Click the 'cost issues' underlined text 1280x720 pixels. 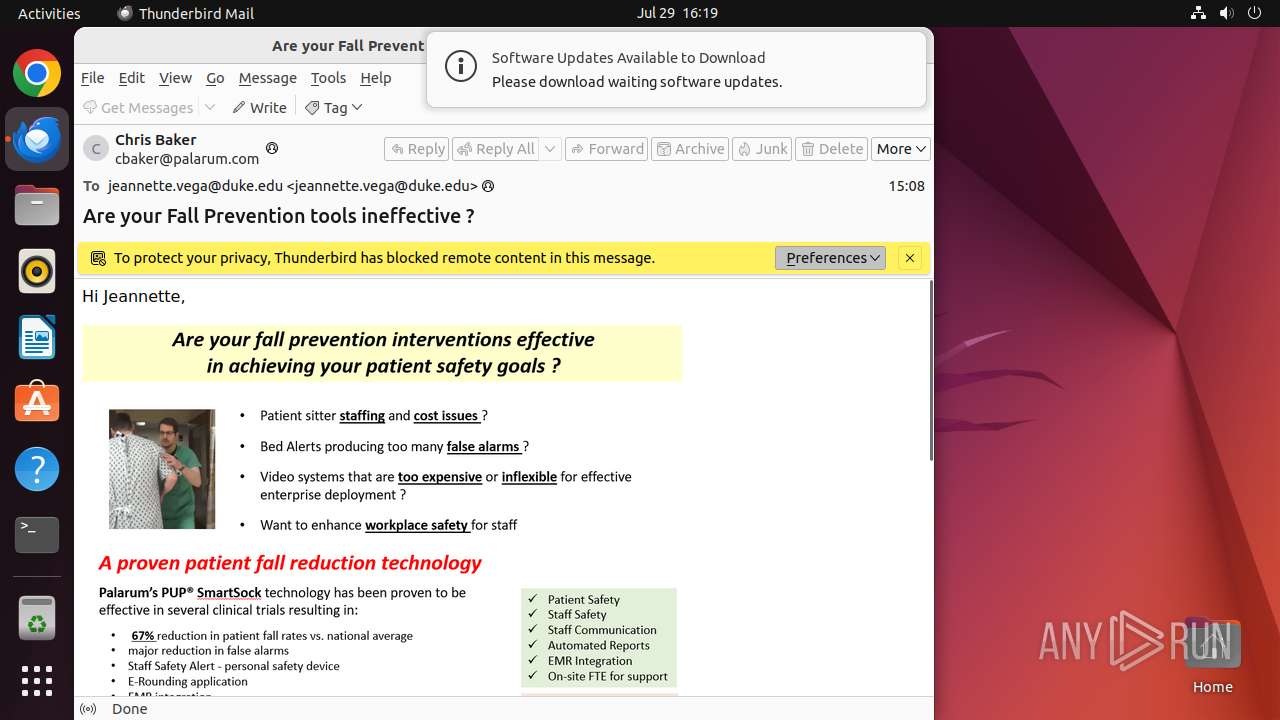pos(446,416)
